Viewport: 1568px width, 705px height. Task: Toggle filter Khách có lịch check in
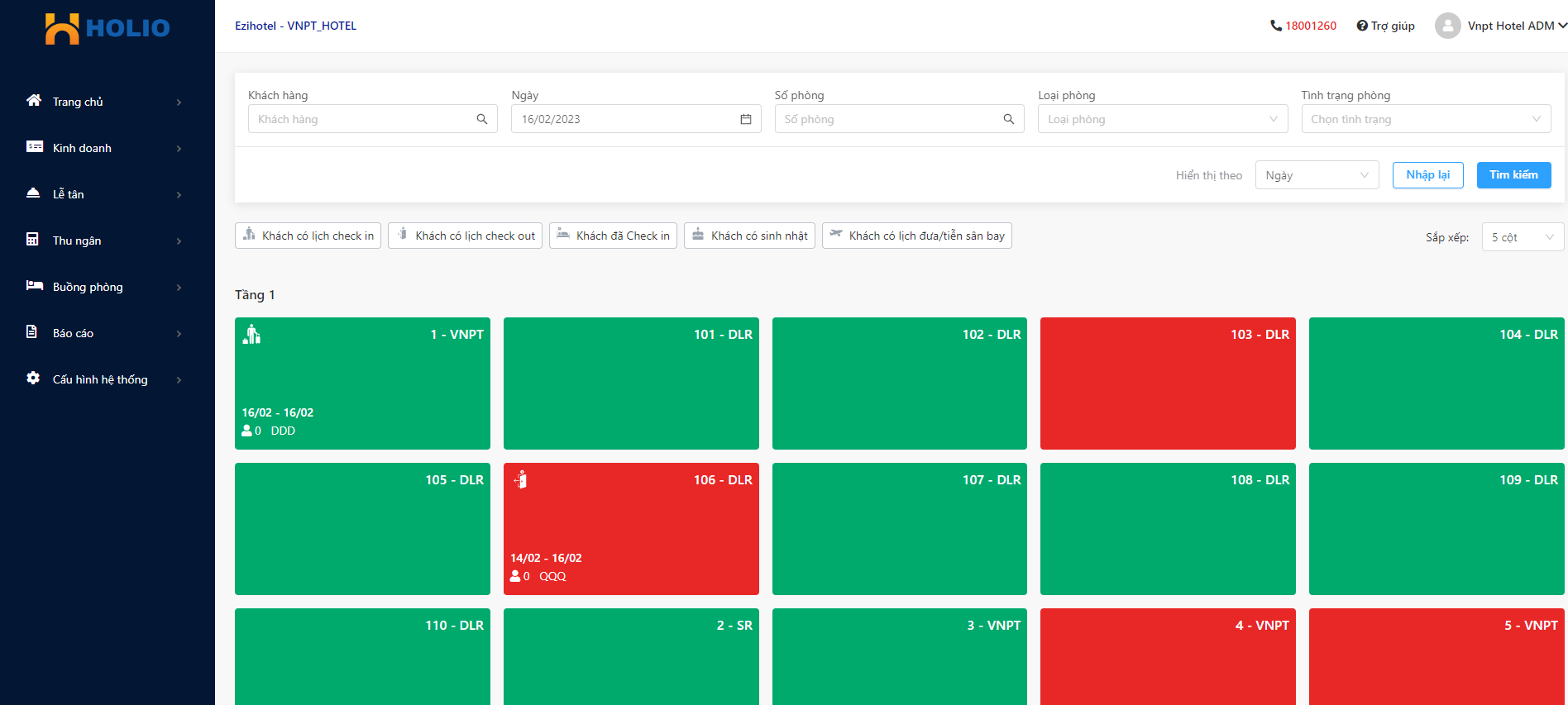pos(308,236)
